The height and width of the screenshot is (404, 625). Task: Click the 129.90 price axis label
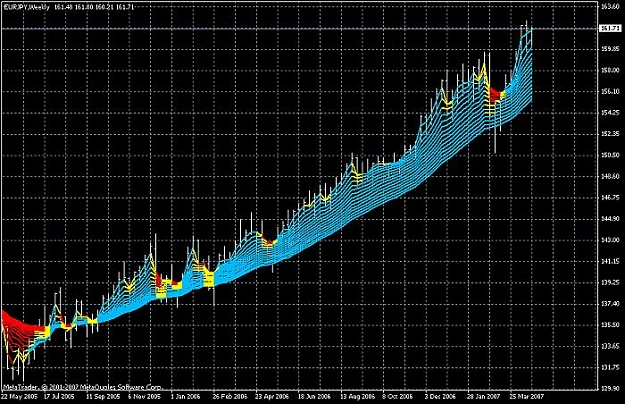[x=610, y=388]
